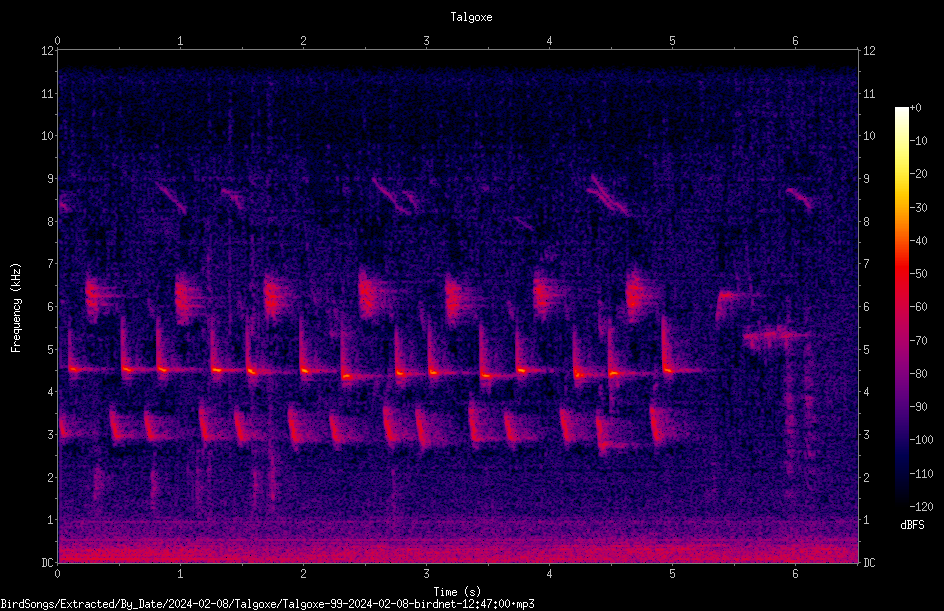Click the file path text at the bottom
This screenshot has height=611, width=944.
coord(267,604)
